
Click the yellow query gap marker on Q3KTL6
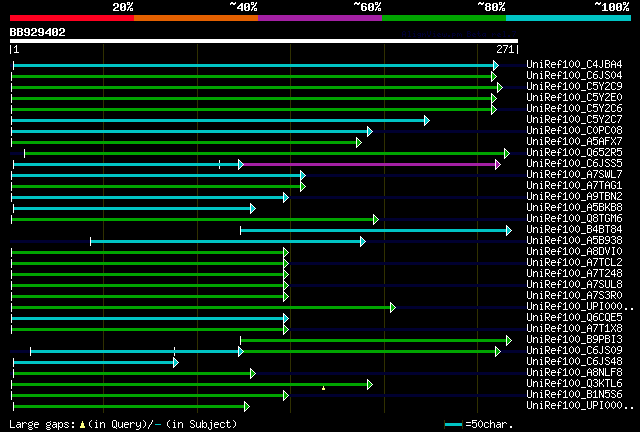323,388
